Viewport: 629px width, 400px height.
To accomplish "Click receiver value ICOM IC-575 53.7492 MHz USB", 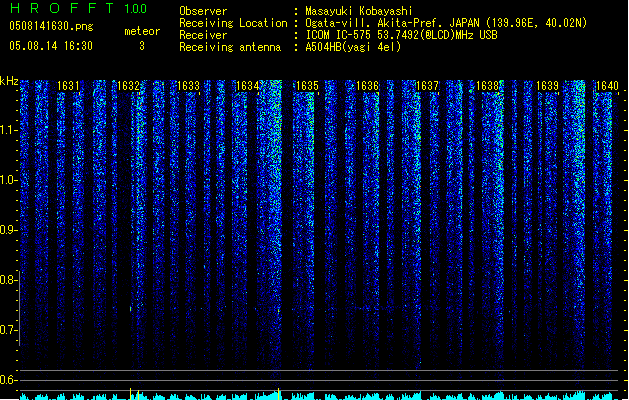I will 401,35.
